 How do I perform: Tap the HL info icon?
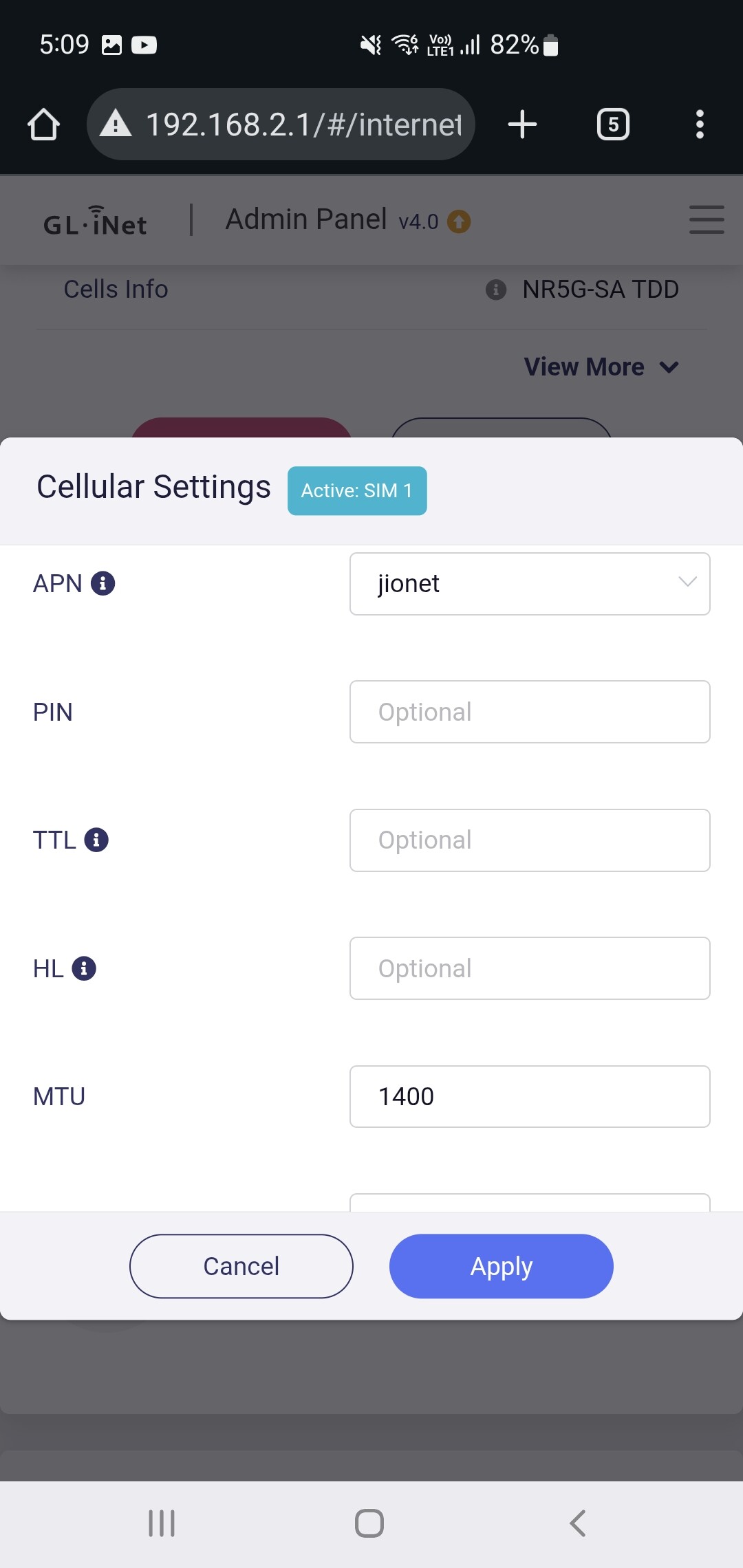click(84, 968)
